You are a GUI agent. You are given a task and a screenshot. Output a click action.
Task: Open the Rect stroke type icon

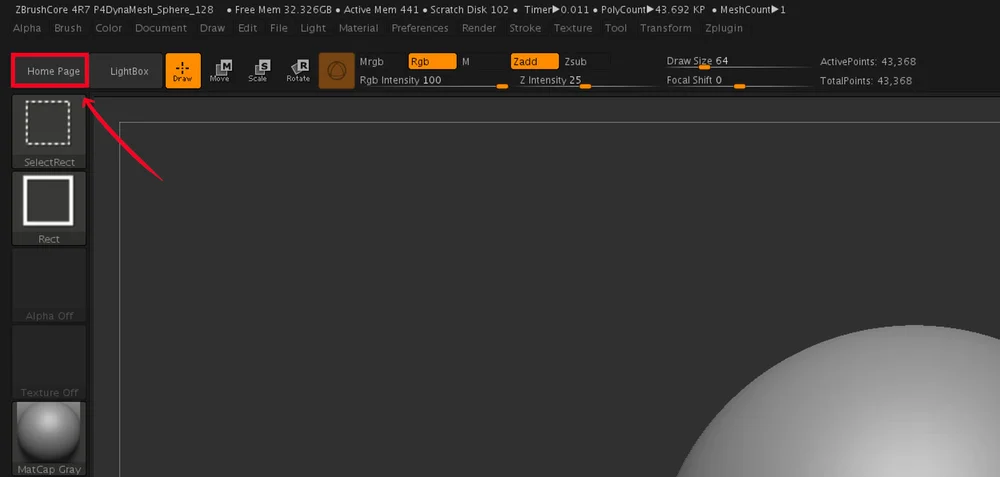(49, 209)
